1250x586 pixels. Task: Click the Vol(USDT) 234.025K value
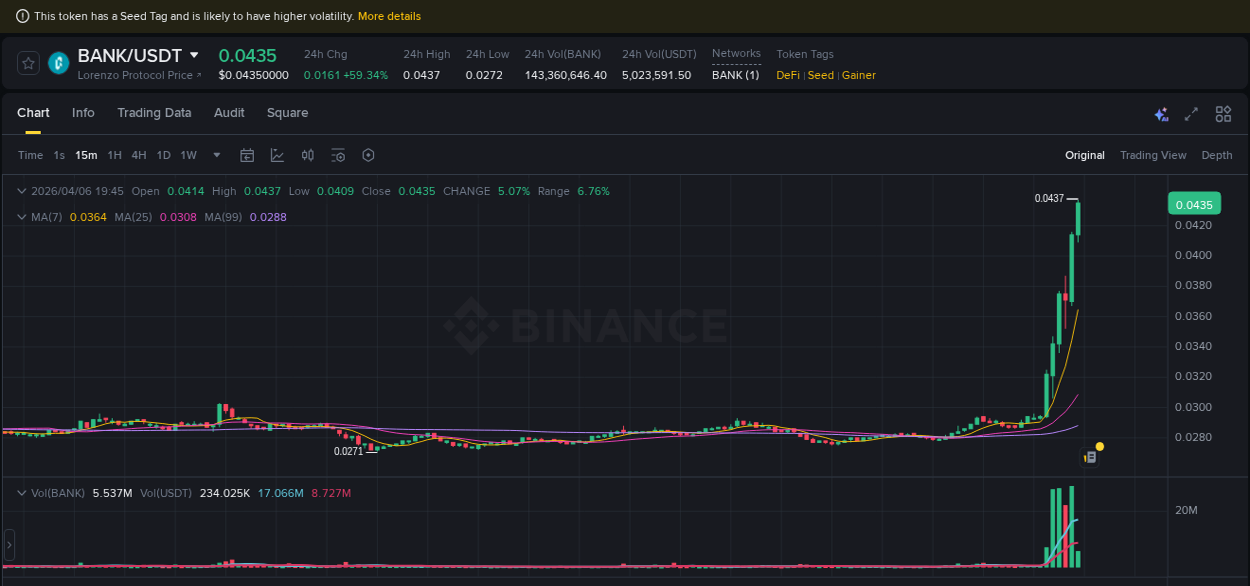point(225,493)
